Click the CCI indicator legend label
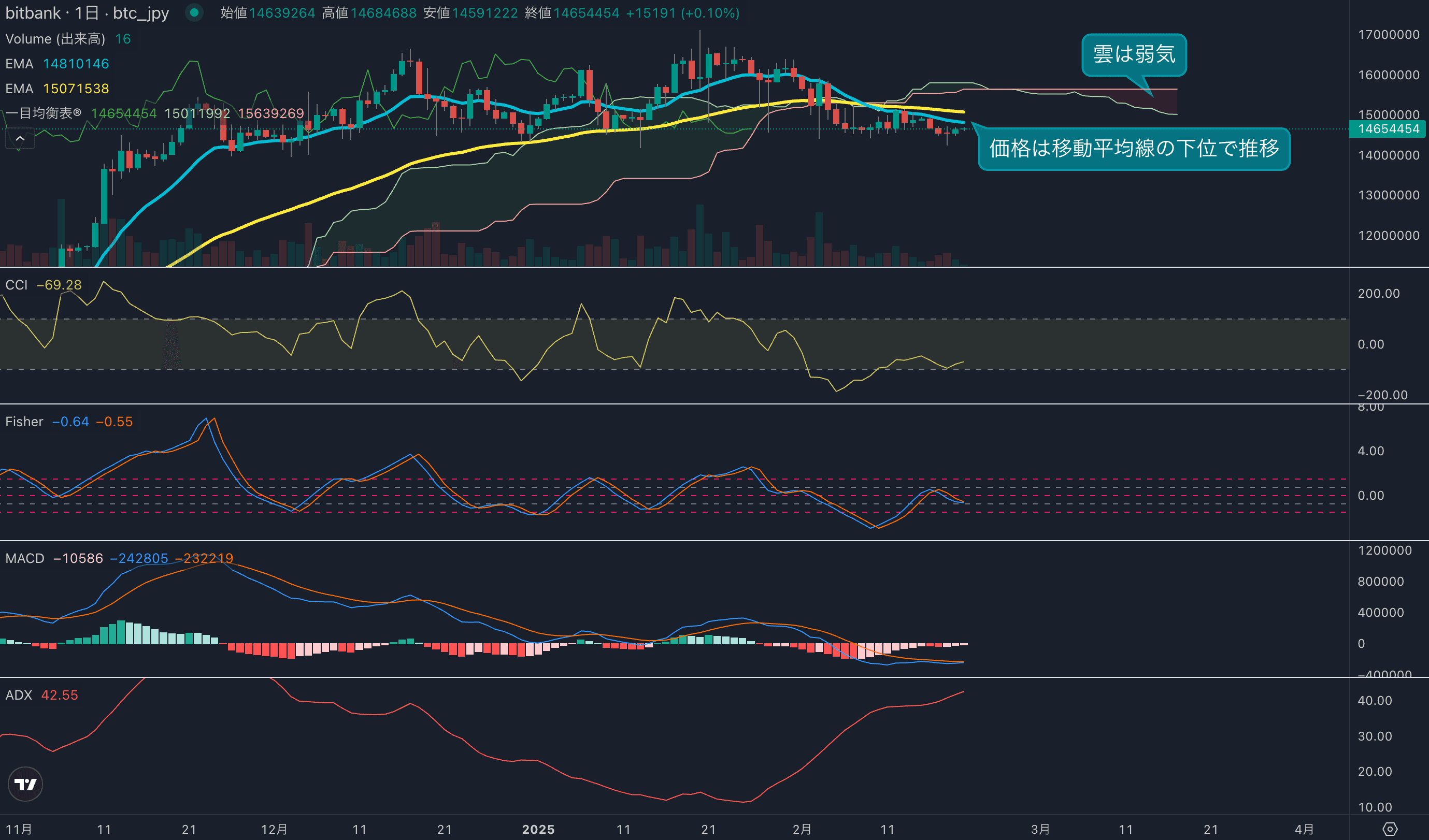 point(17,284)
